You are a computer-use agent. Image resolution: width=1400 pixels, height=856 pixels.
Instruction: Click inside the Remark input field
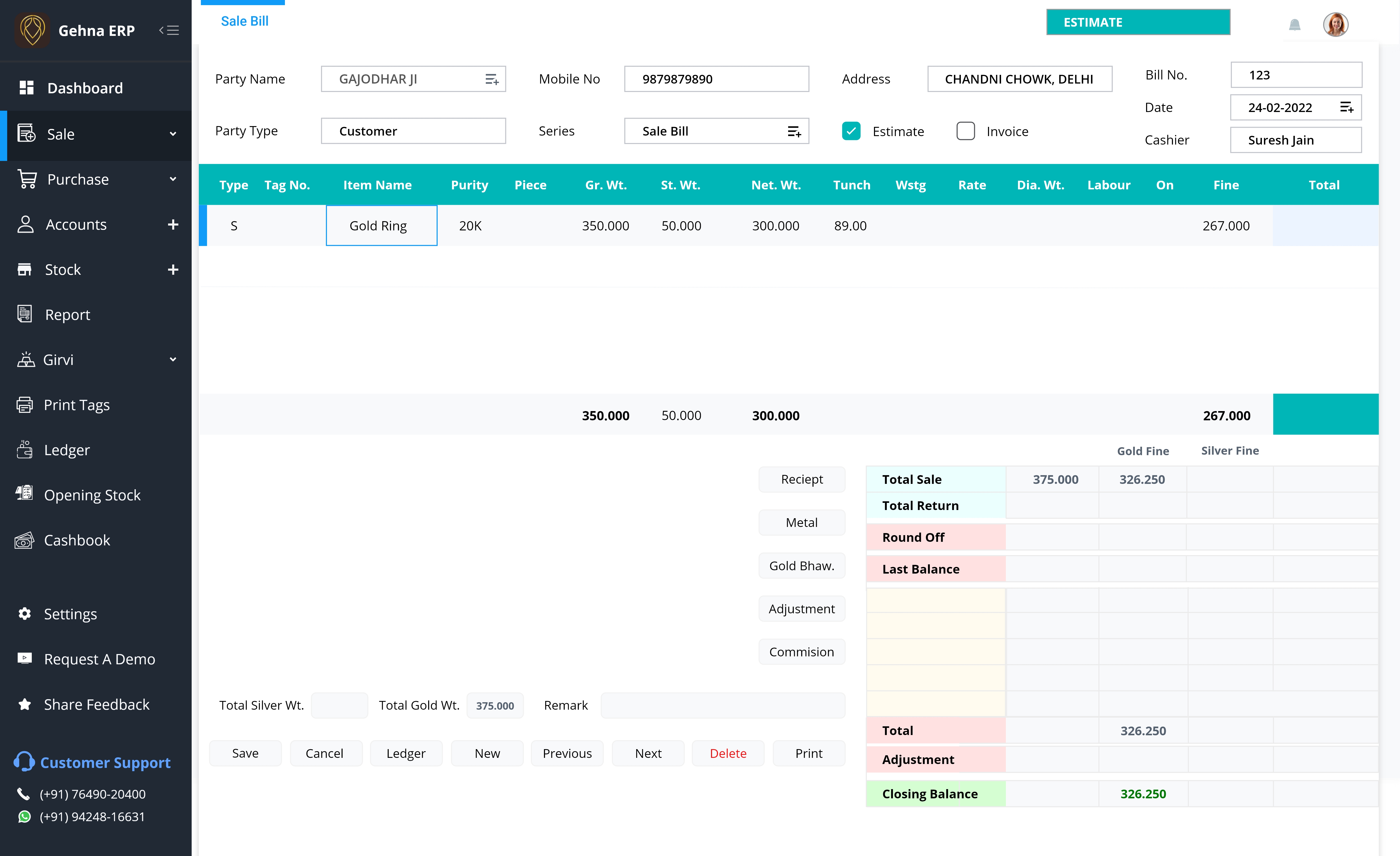tap(722, 705)
